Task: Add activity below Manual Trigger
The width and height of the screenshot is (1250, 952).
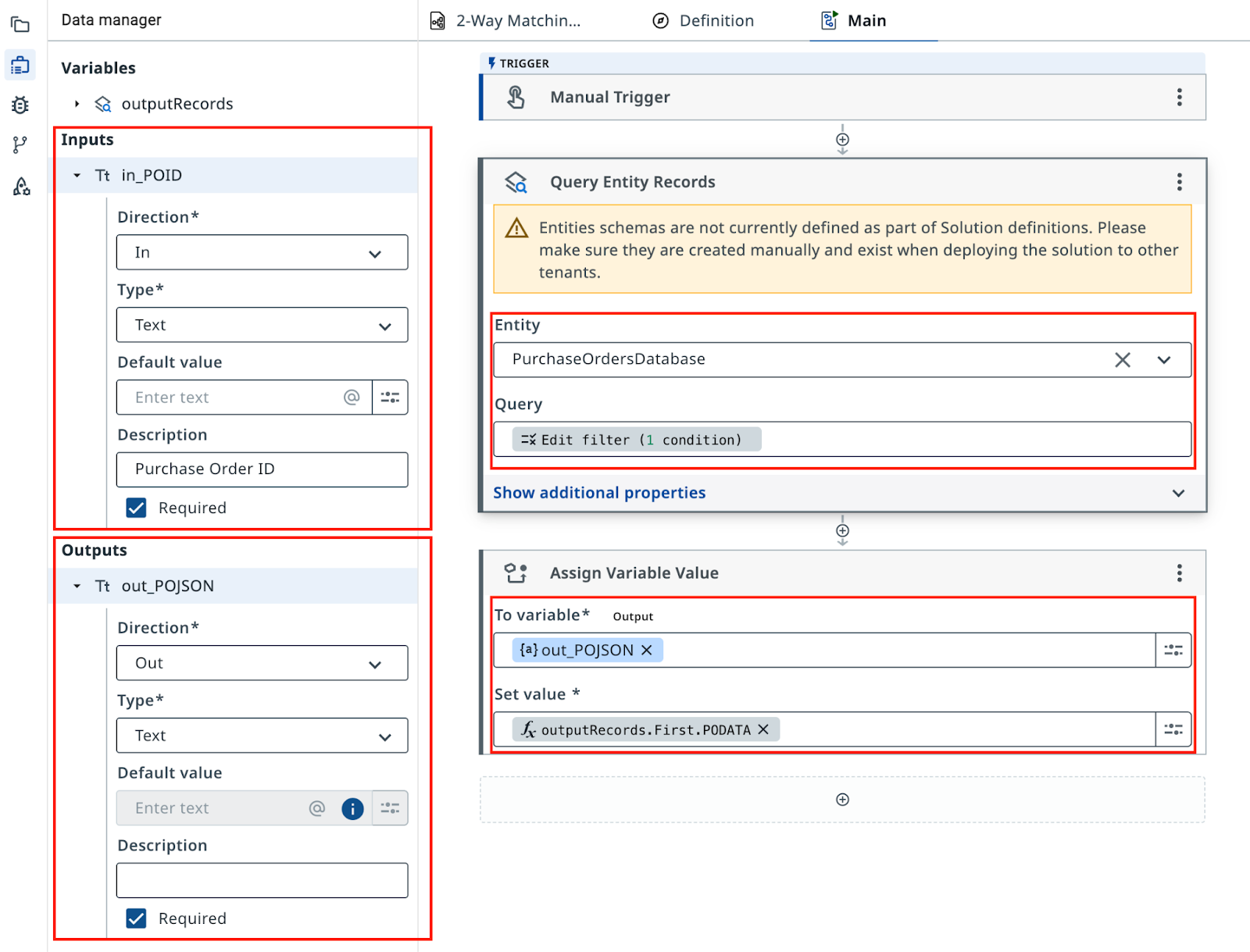Action: (842, 140)
